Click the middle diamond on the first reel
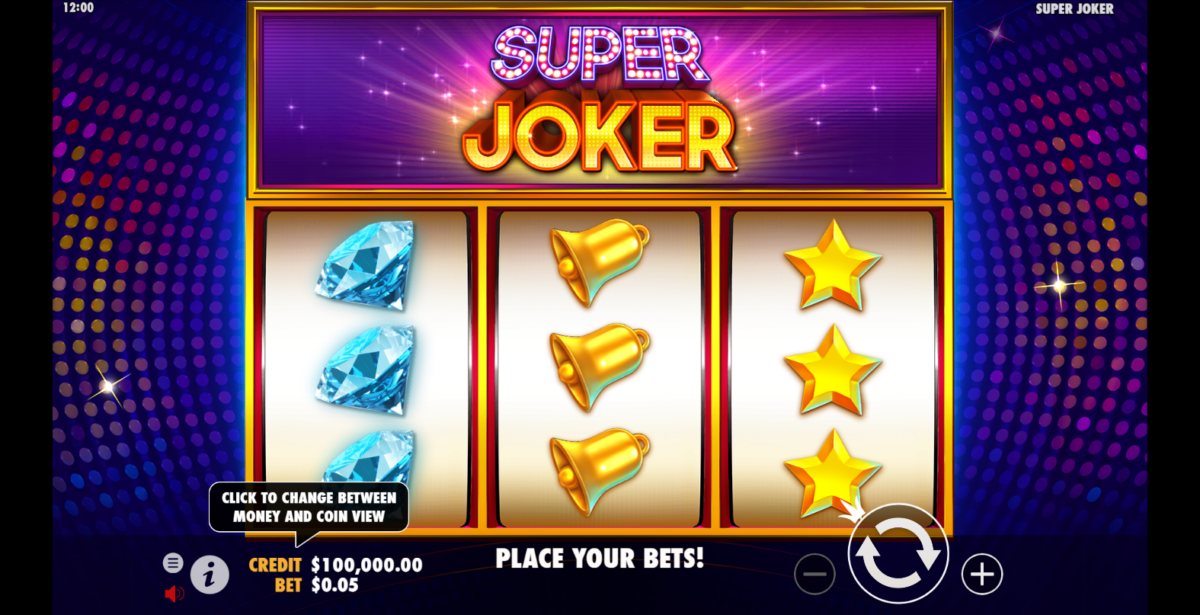Viewport: 1200px width, 615px height. (x=365, y=369)
